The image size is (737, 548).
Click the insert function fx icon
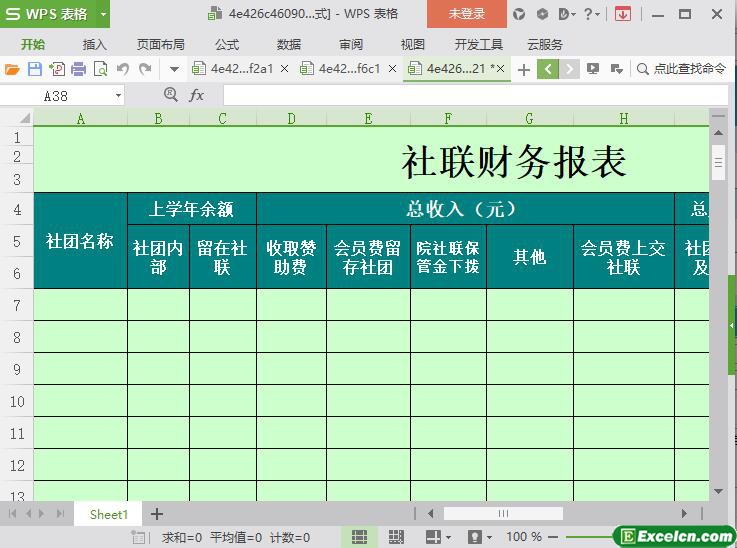pos(197,95)
